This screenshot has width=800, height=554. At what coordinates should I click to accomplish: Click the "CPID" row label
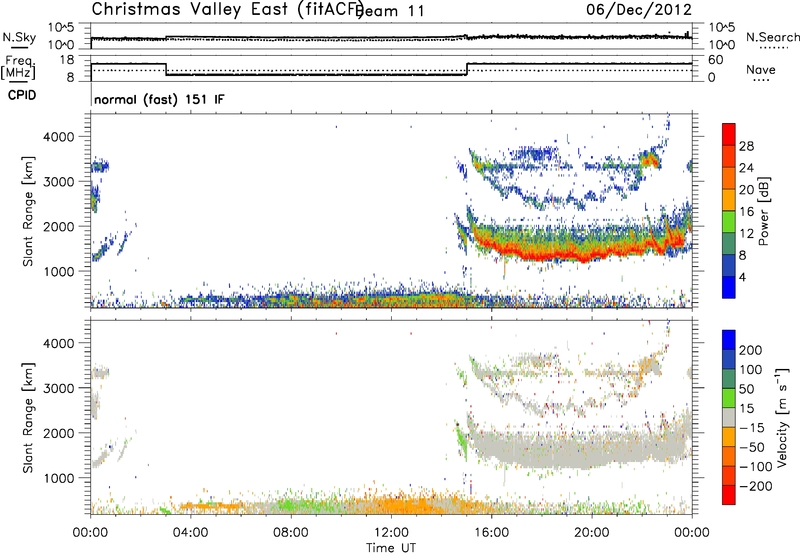click(x=22, y=95)
